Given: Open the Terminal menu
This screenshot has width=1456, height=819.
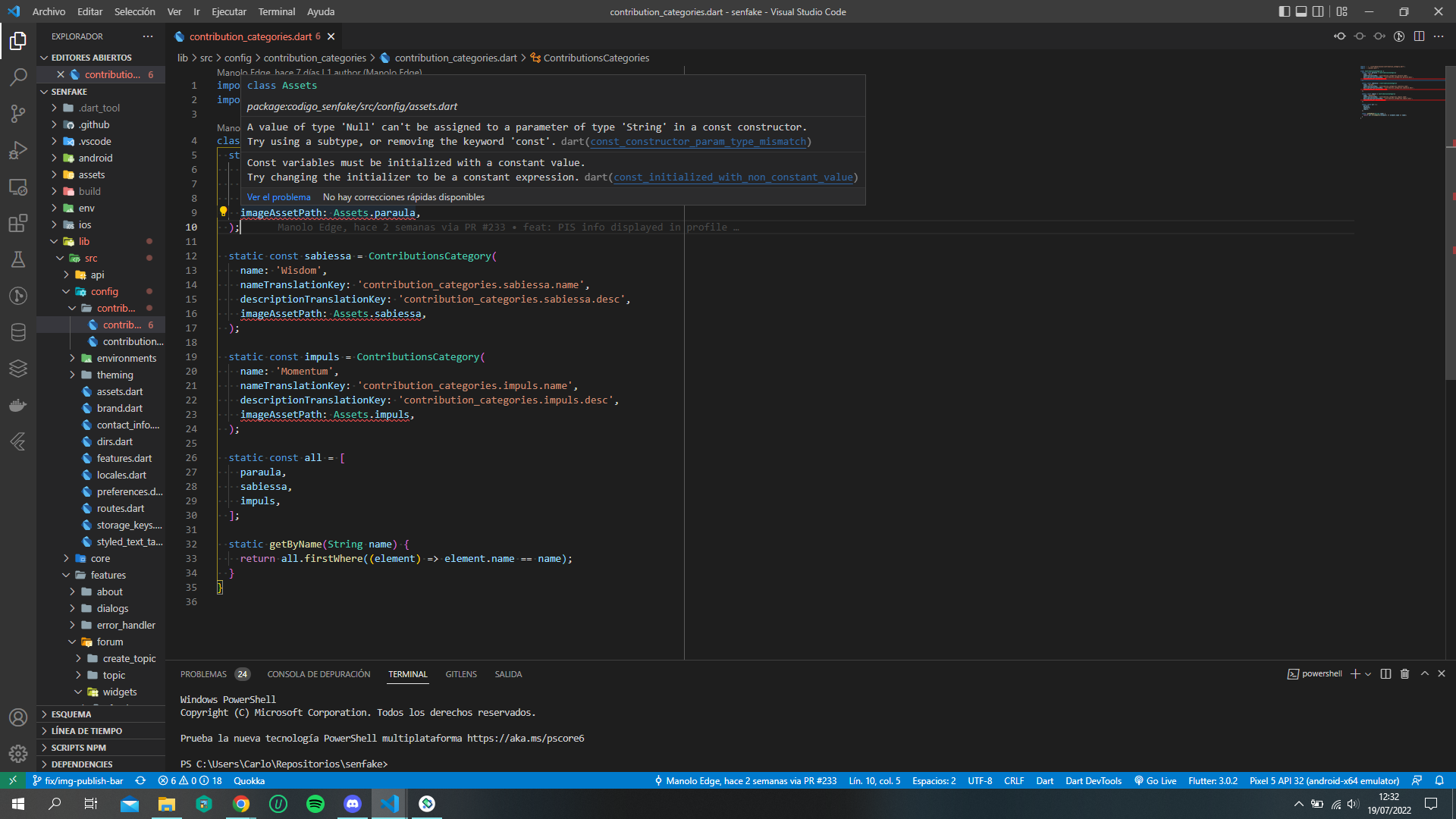Looking at the screenshot, I should coord(276,11).
